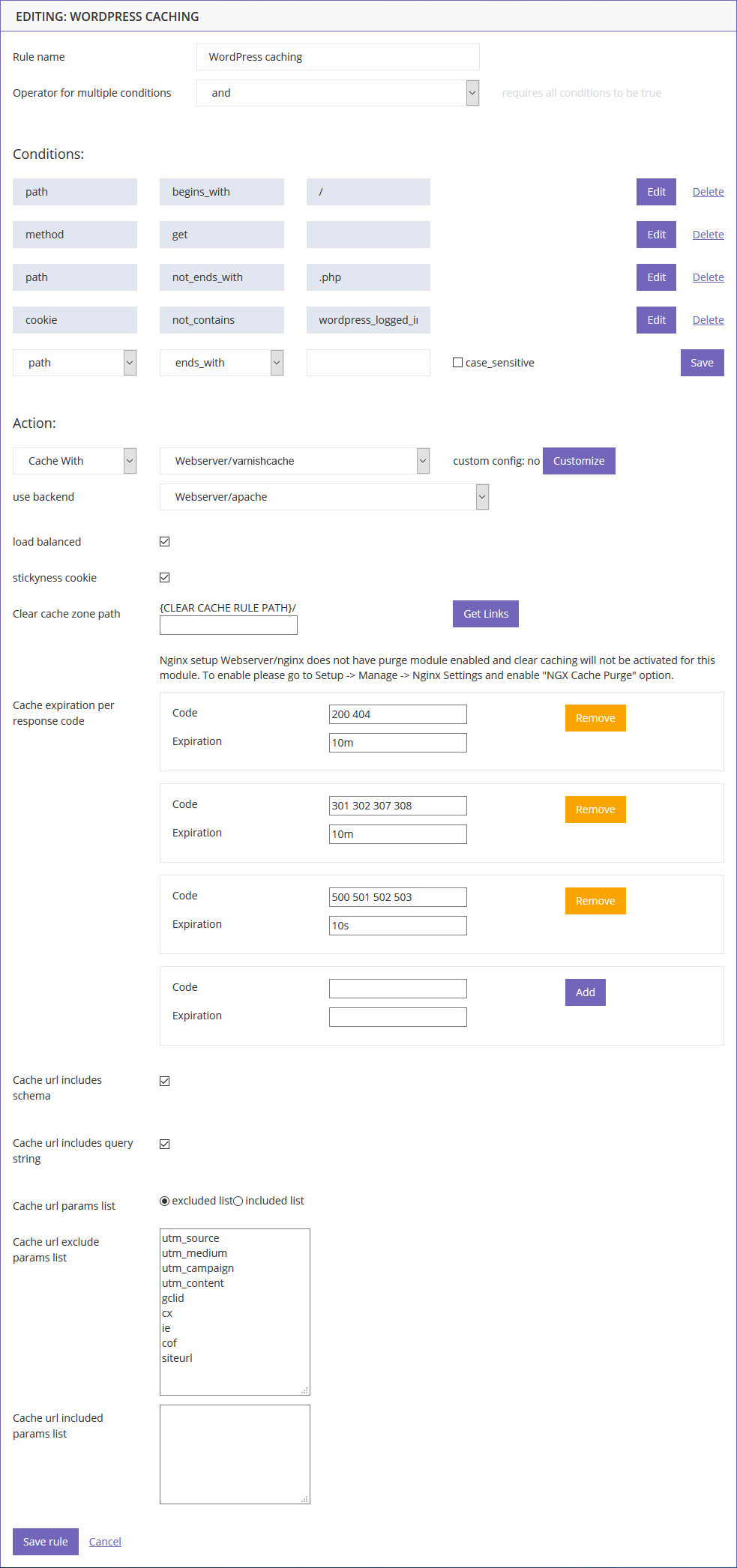This screenshot has width=737, height=1568.
Task: Delete the cookie not_contains condition
Action: tap(708, 320)
